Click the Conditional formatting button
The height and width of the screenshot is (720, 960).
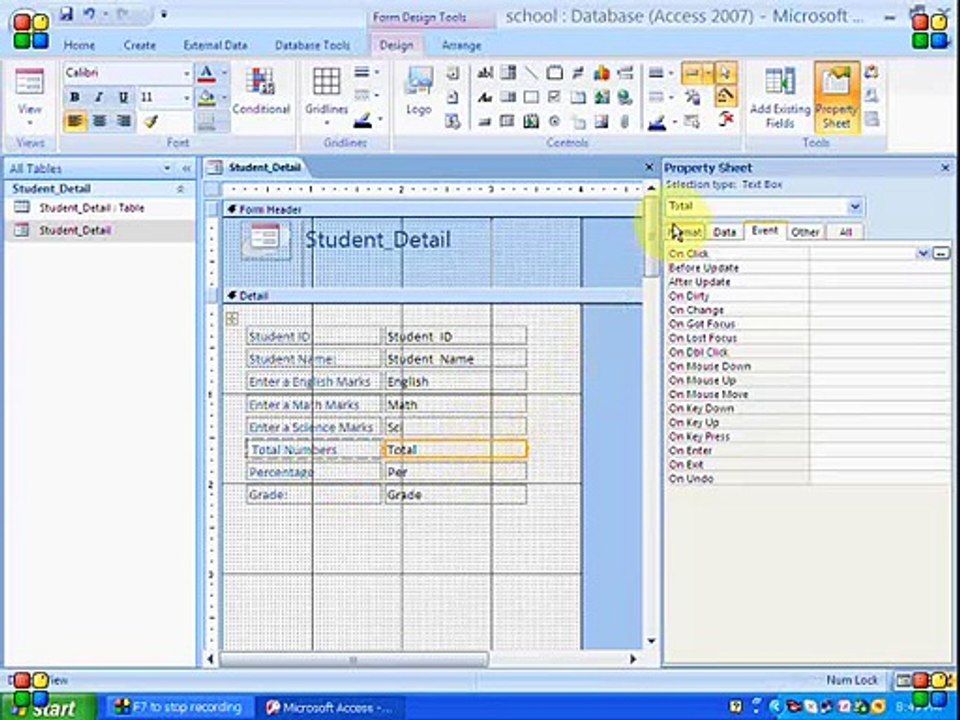coord(261,91)
